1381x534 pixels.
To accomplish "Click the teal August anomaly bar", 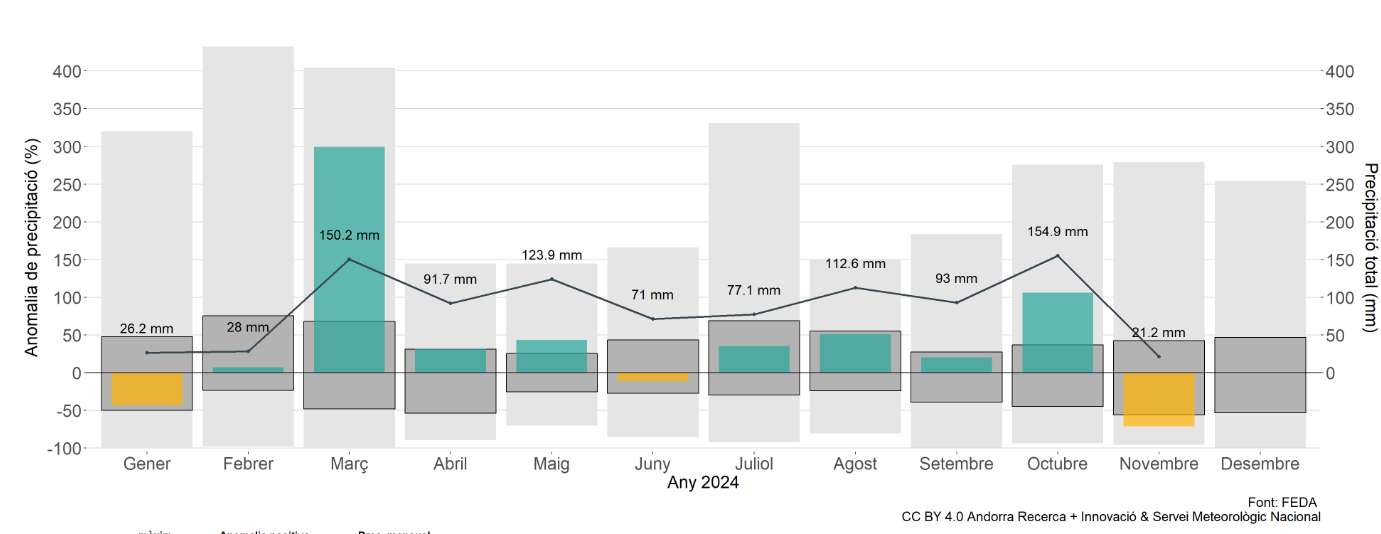I will 855,353.
